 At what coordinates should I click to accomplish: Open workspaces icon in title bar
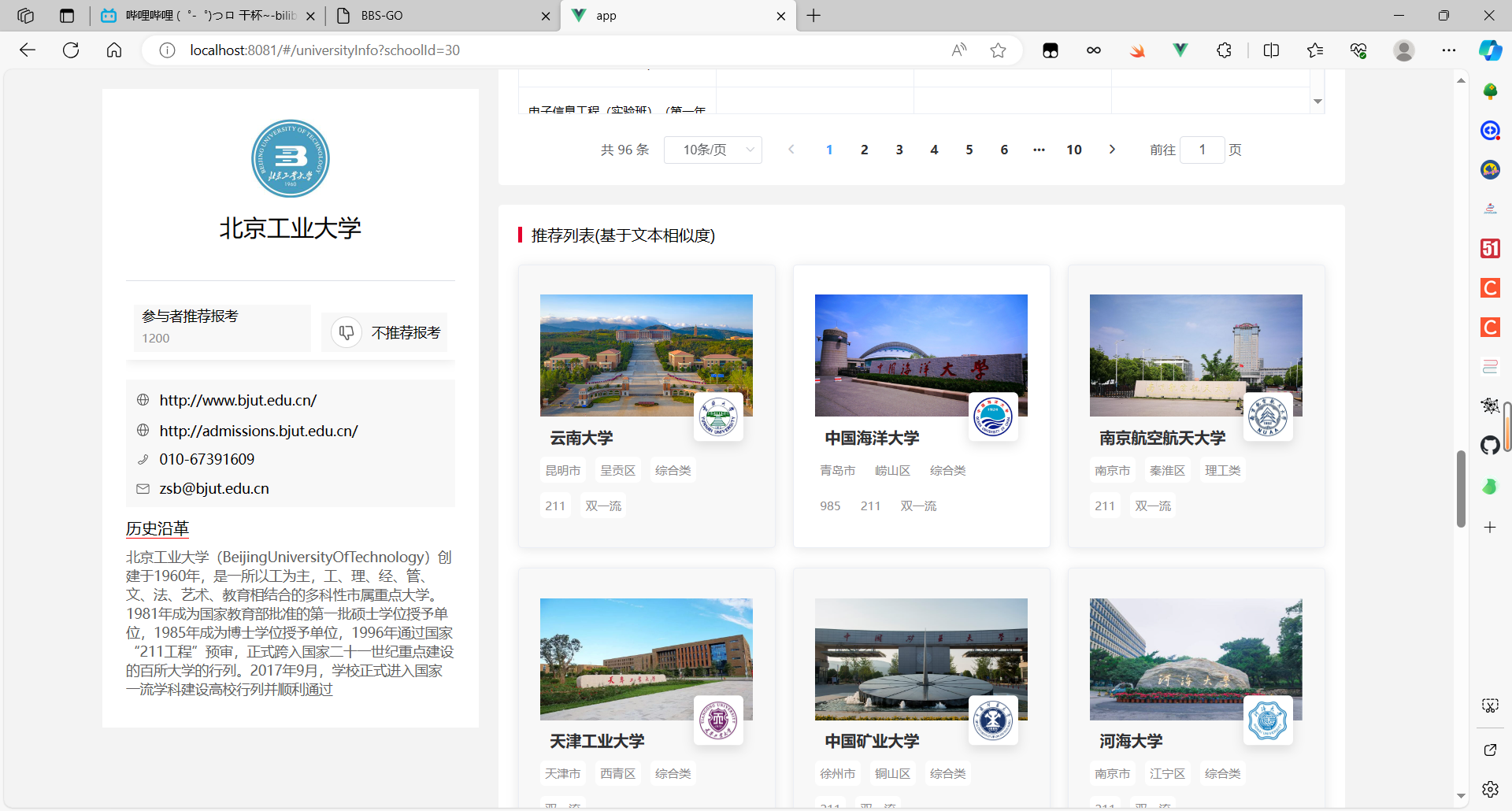point(25,16)
